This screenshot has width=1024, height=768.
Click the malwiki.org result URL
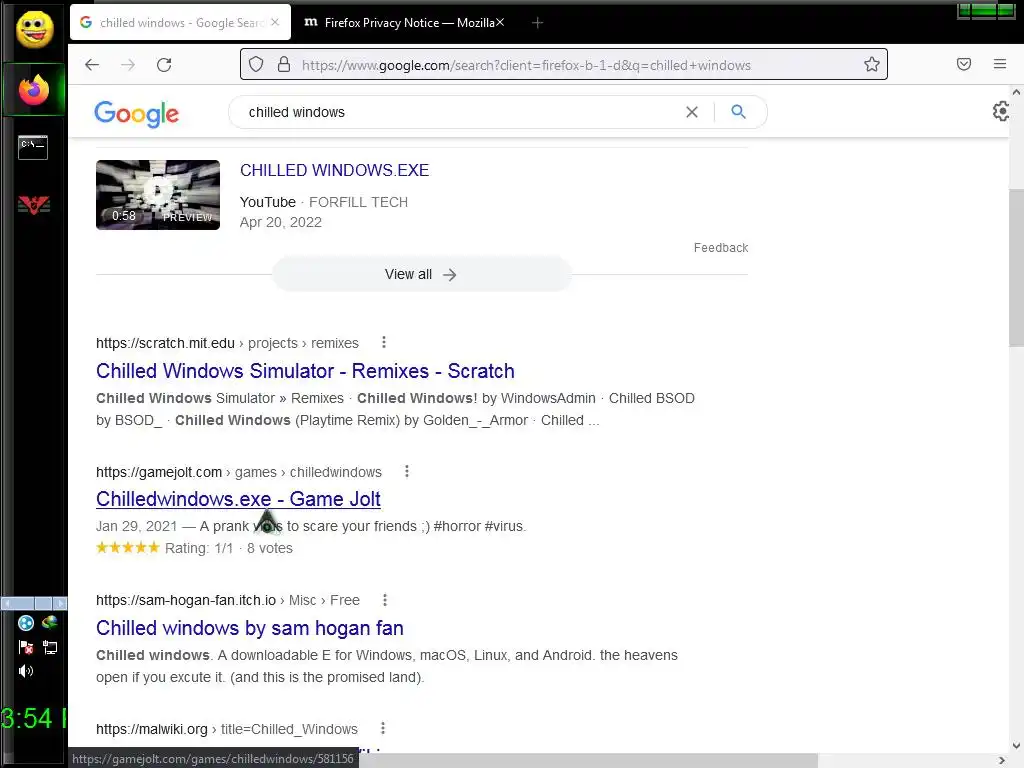coord(227,729)
